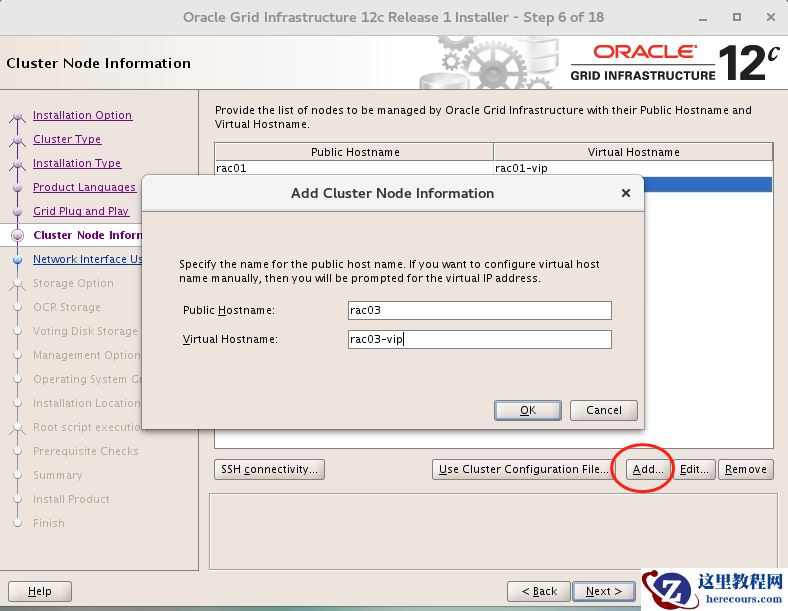Open Installation Option step link
The height and width of the screenshot is (611, 788).
click(82, 115)
